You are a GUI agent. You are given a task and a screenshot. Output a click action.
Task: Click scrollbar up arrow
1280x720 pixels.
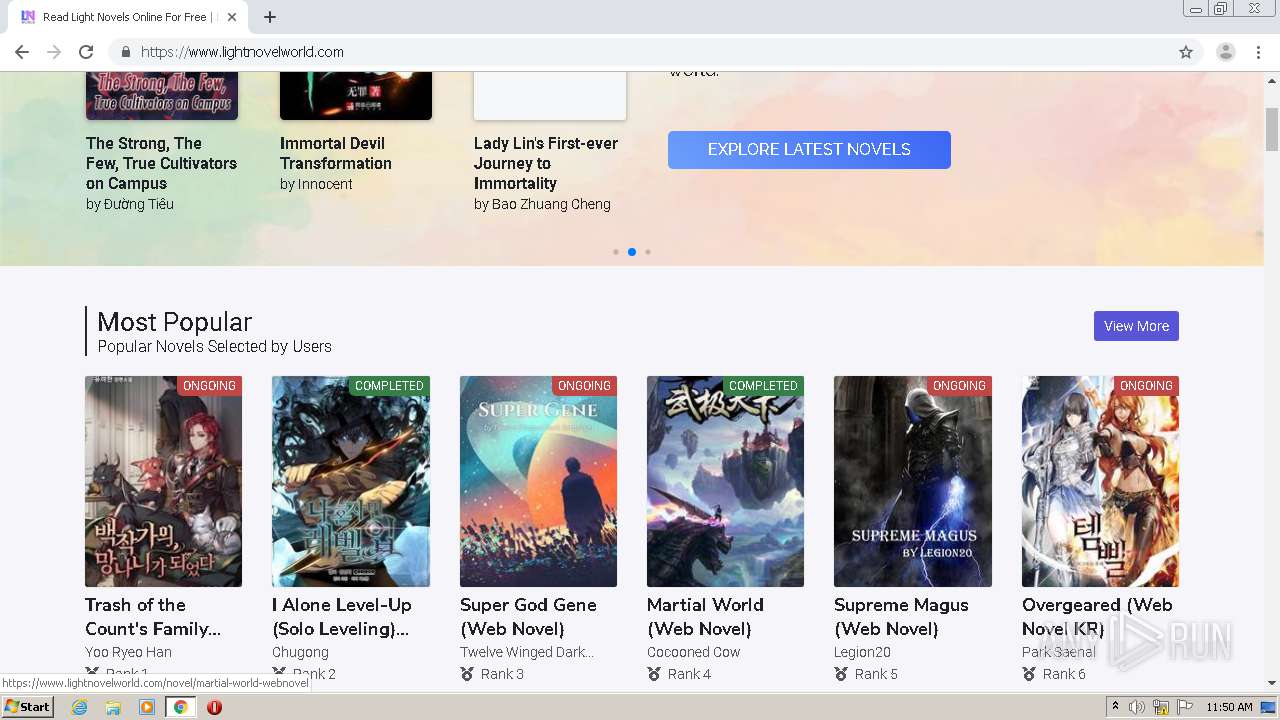[x=1272, y=79]
